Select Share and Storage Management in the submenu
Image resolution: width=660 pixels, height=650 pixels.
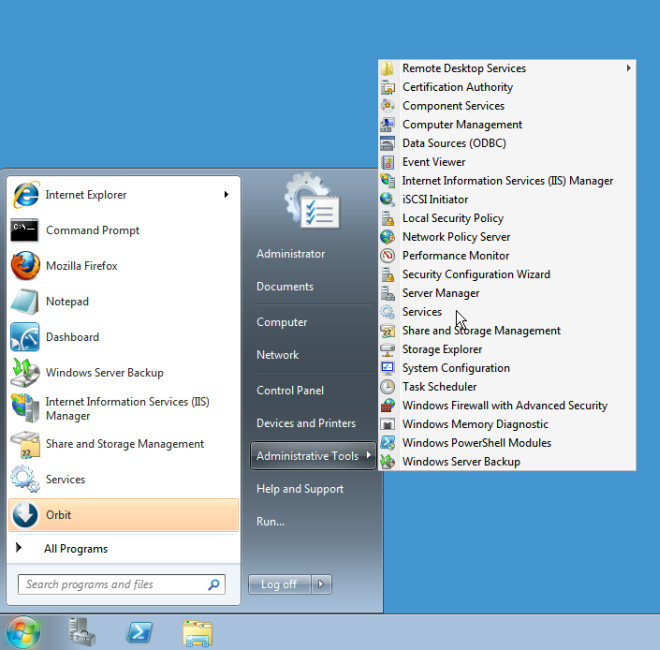coord(507,330)
